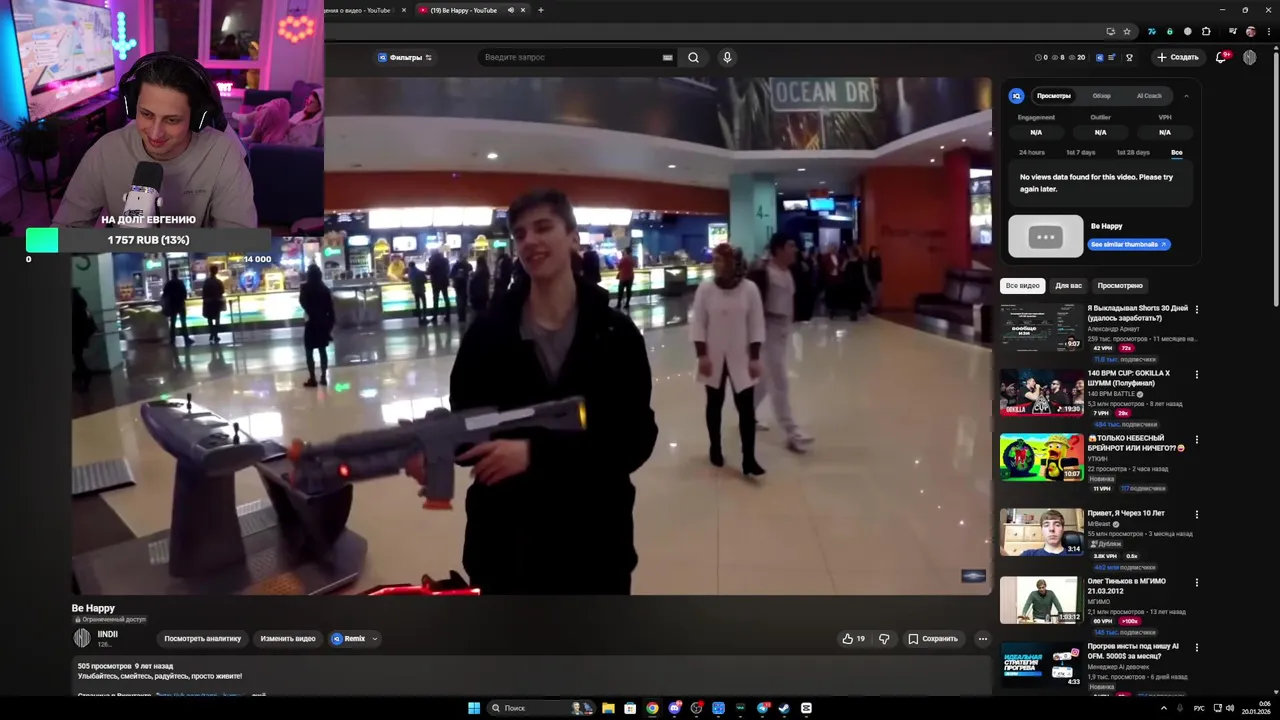
Task: Open the vidIQ Фильтры dropdown
Action: coord(405,57)
